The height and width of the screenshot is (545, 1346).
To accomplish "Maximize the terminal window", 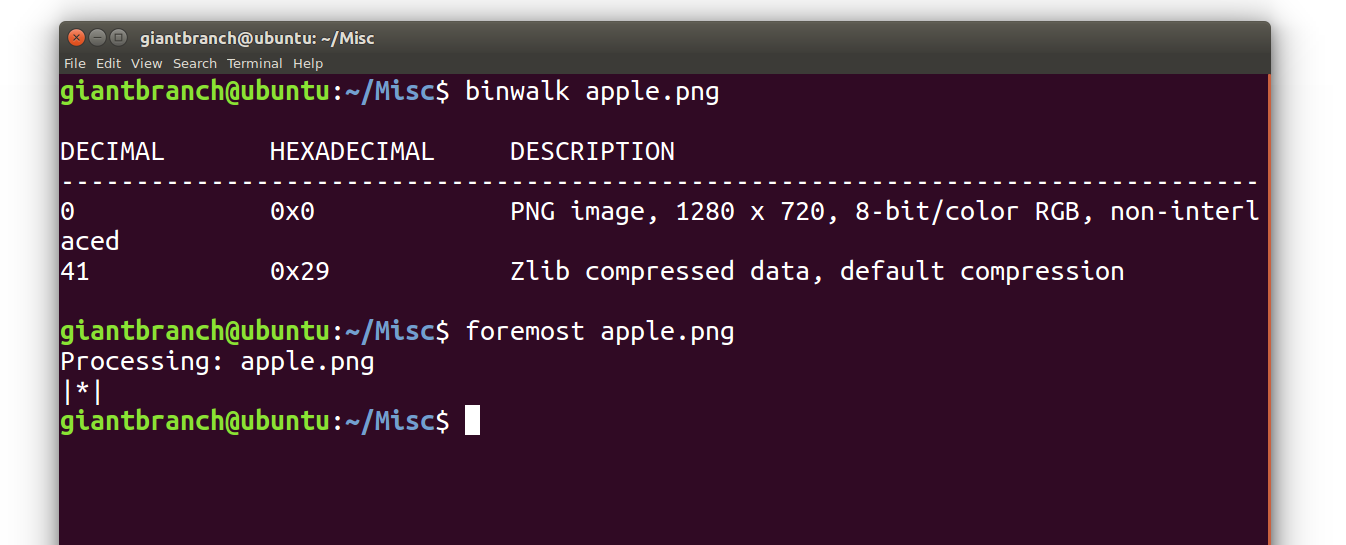I will [118, 38].
